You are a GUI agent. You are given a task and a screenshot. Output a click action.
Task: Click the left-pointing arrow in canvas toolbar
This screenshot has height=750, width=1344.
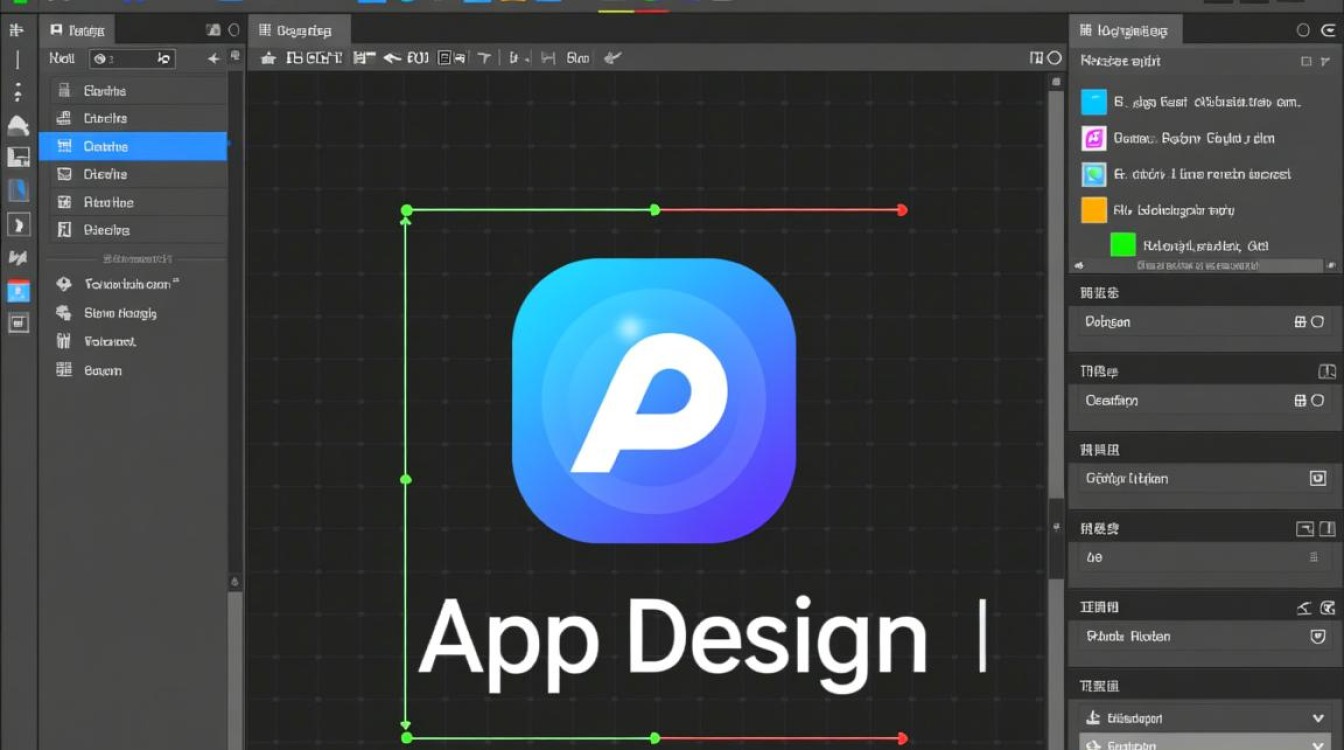[x=392, y=58]
